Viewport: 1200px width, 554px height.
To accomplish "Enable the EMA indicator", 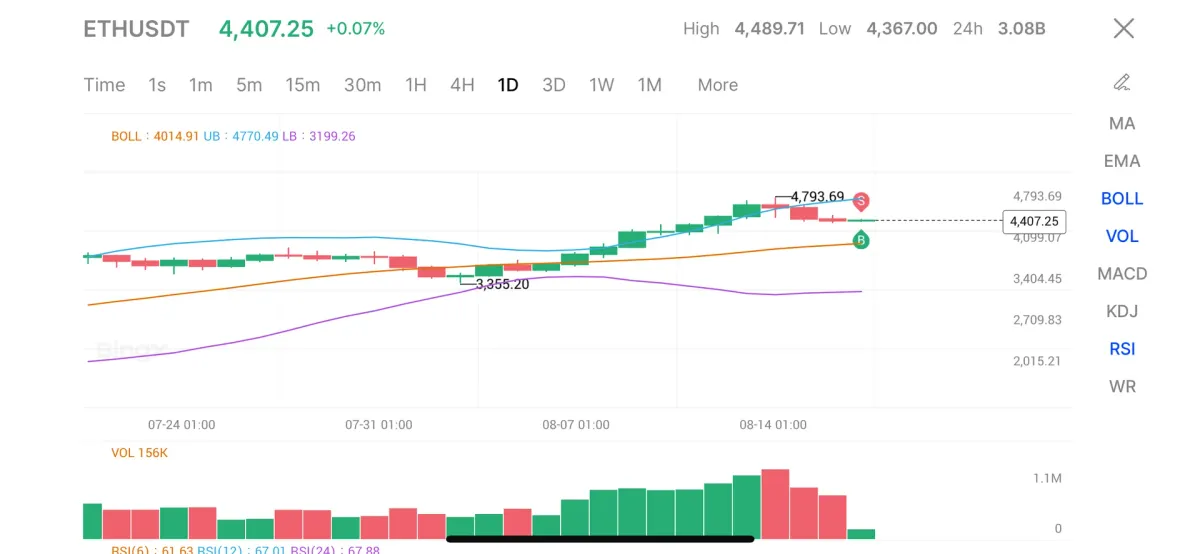I will point(1122,161).
